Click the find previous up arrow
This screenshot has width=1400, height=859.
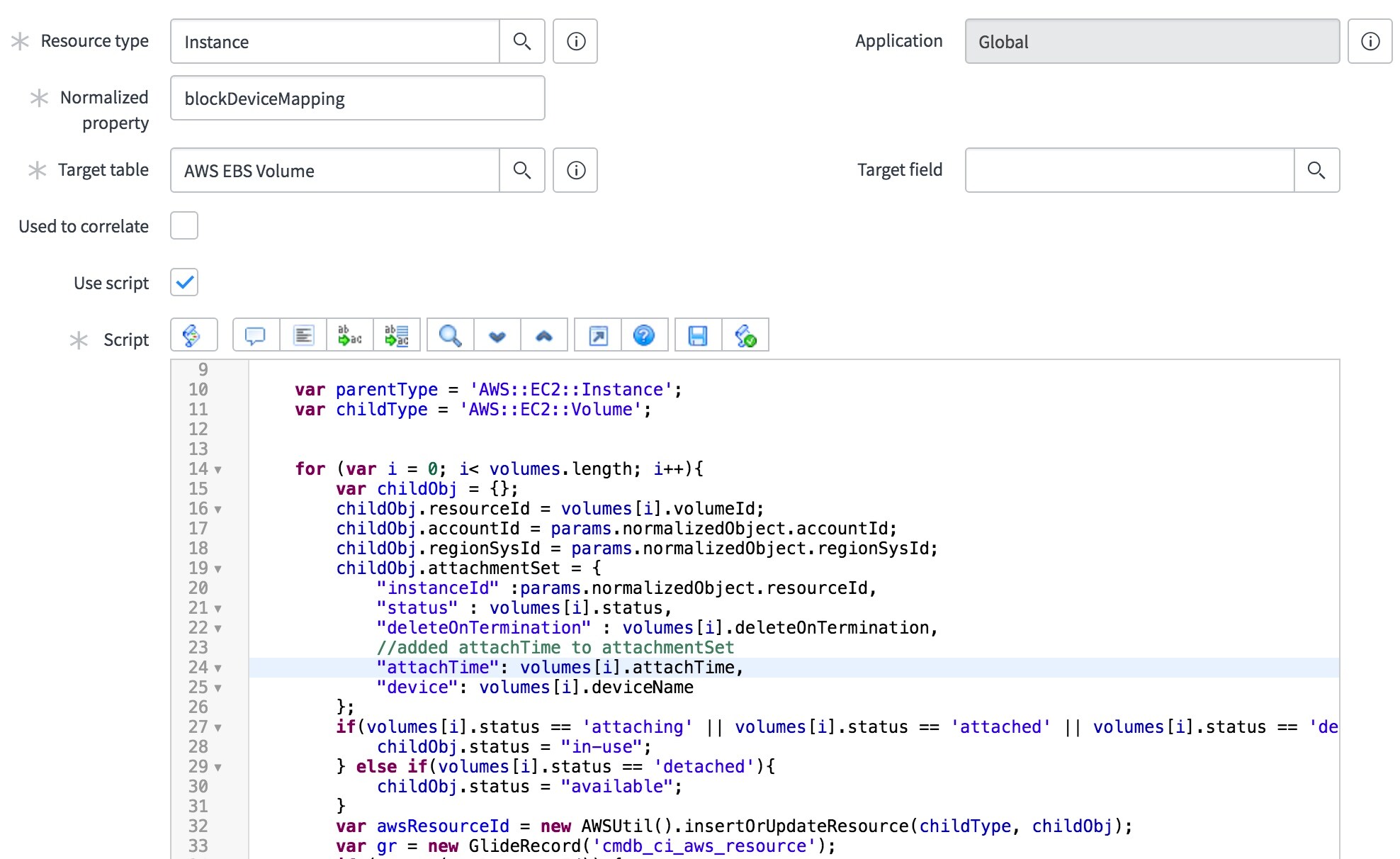(x=544, y=335)
